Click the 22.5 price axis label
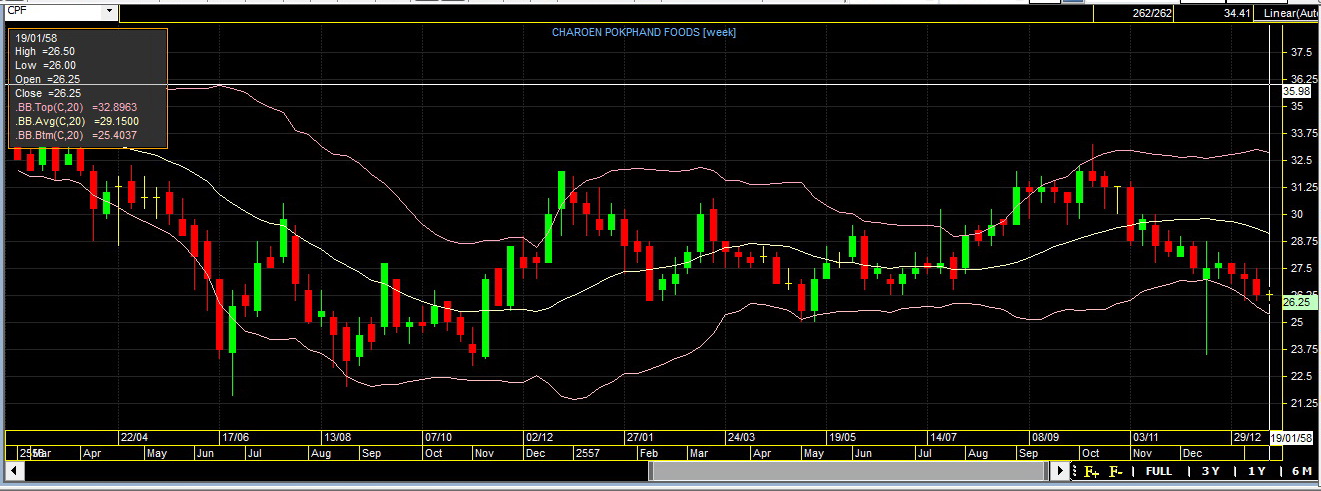 [1302, 376]
